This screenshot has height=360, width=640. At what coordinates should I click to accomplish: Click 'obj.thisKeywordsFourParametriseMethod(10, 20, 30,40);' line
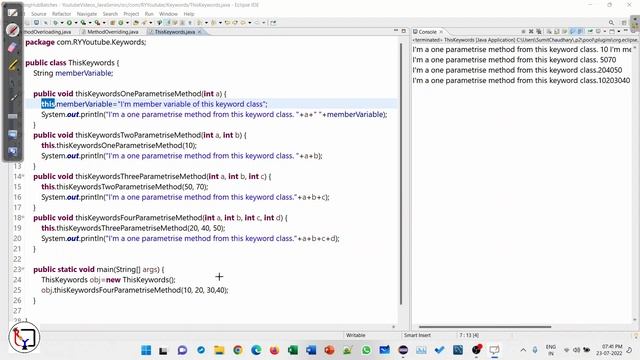click(x=135, y=290)
